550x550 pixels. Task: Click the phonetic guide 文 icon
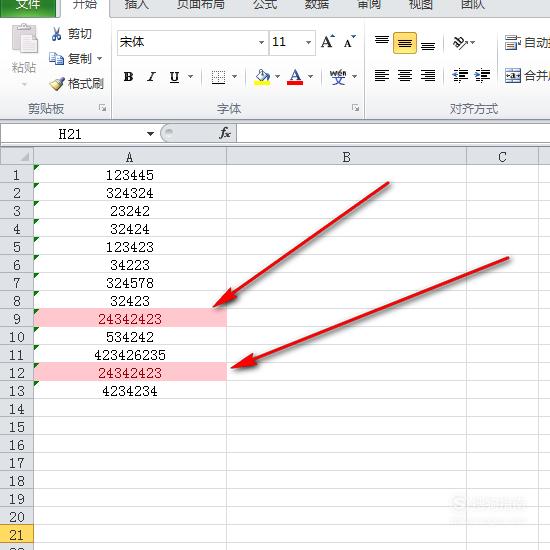338,76
